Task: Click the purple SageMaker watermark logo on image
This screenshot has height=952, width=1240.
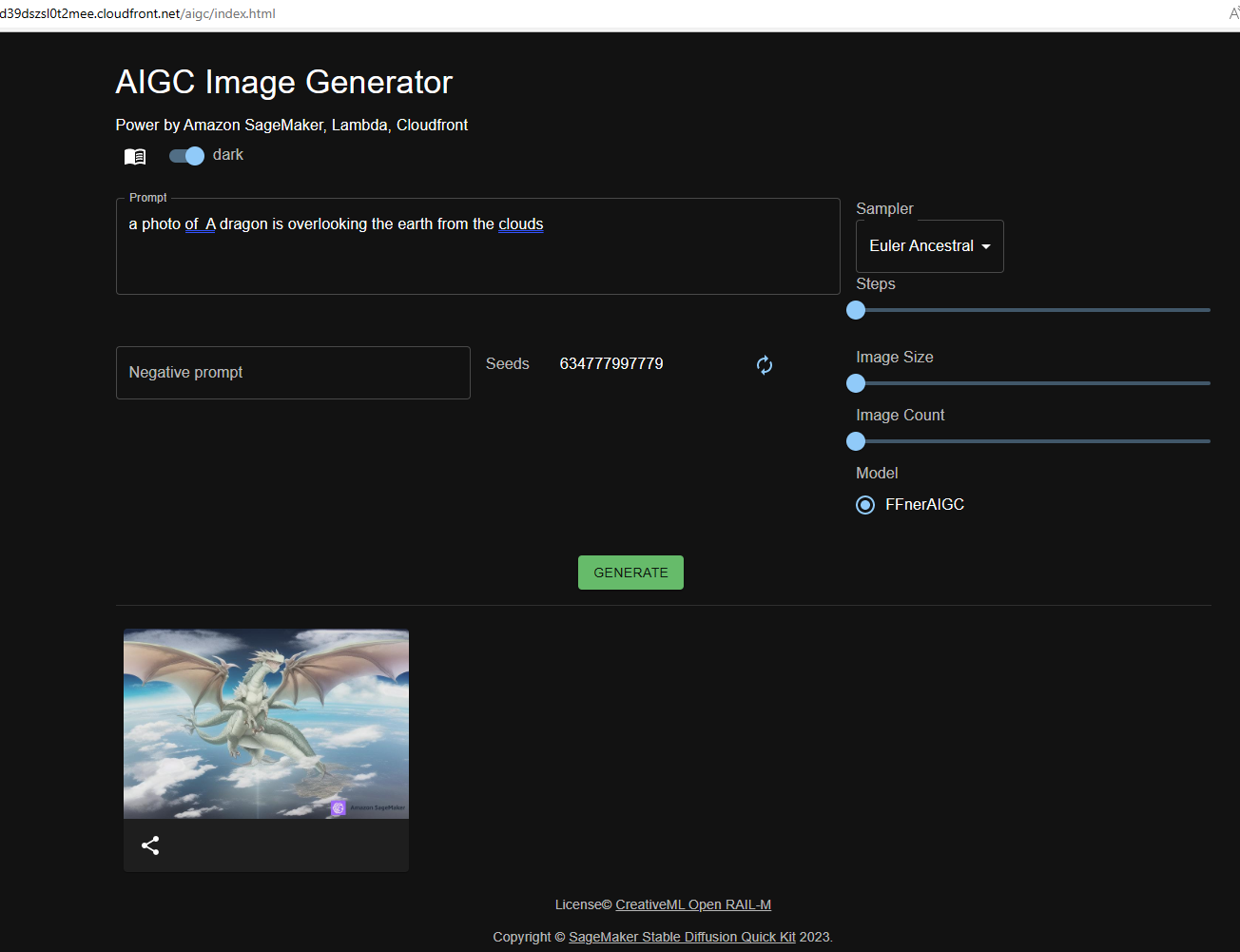Action: [339, 808]
